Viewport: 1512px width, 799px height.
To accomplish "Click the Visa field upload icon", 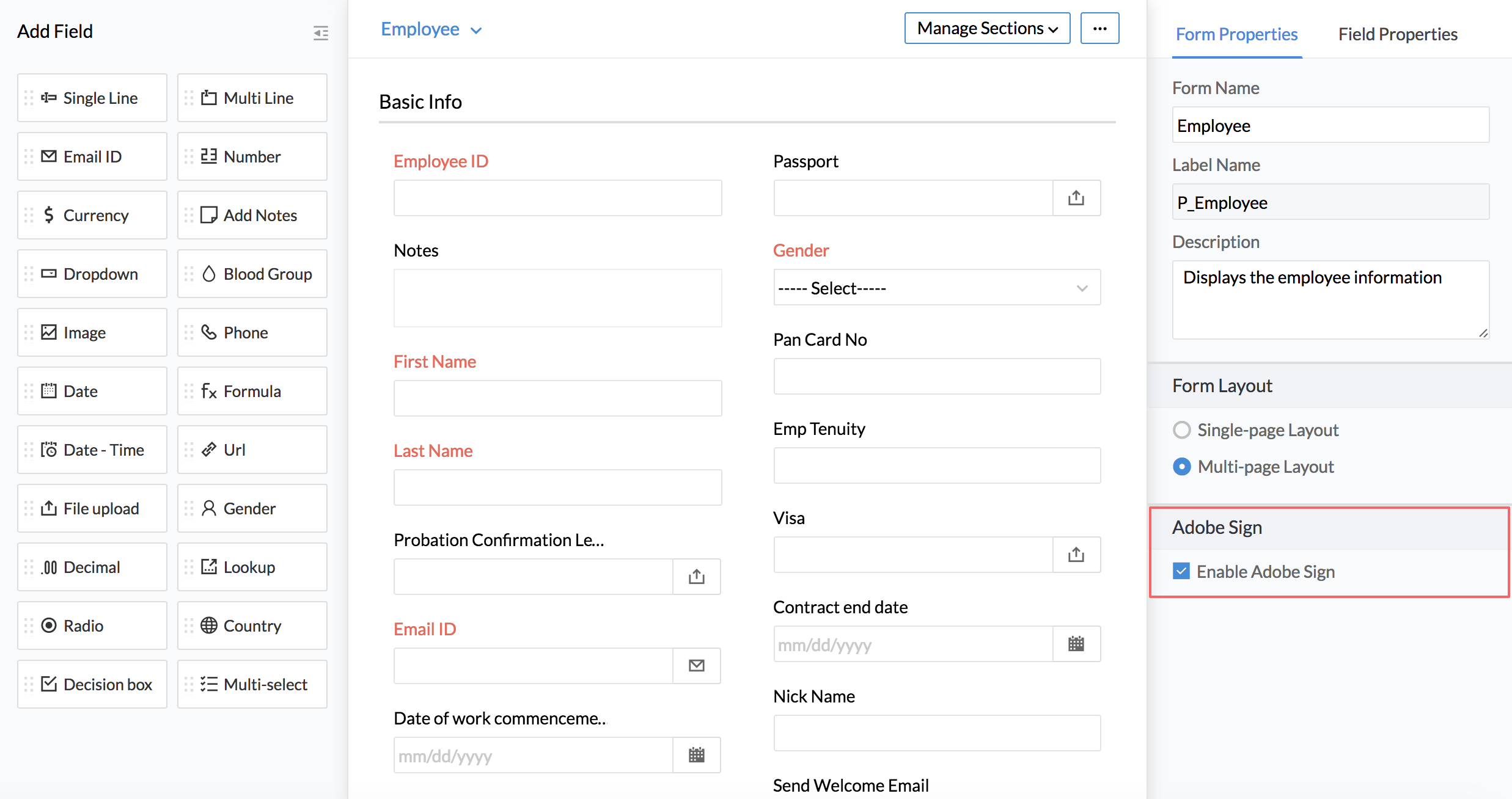I will click(x=1076, y=555).
